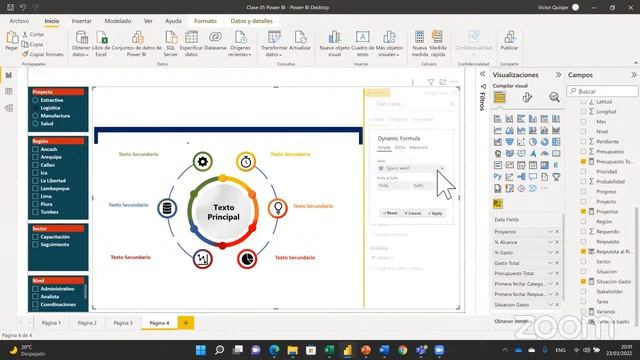Viewport: 640px width, 360px height.
Task: Click the Type to search value field
Action: point(411,168)
